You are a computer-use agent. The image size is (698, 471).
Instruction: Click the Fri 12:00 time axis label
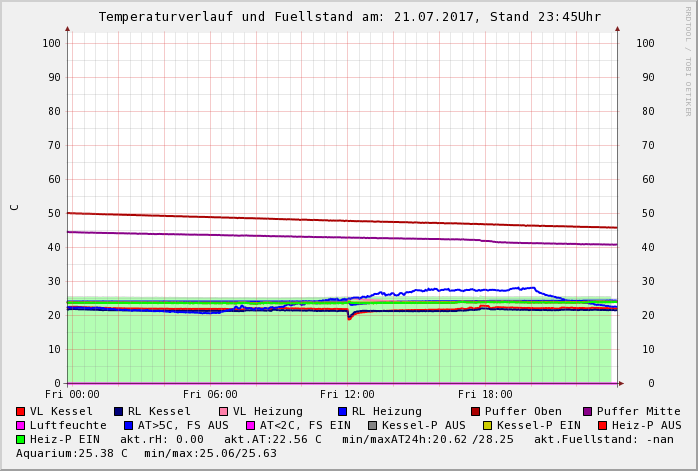click(x=347, y=395)
